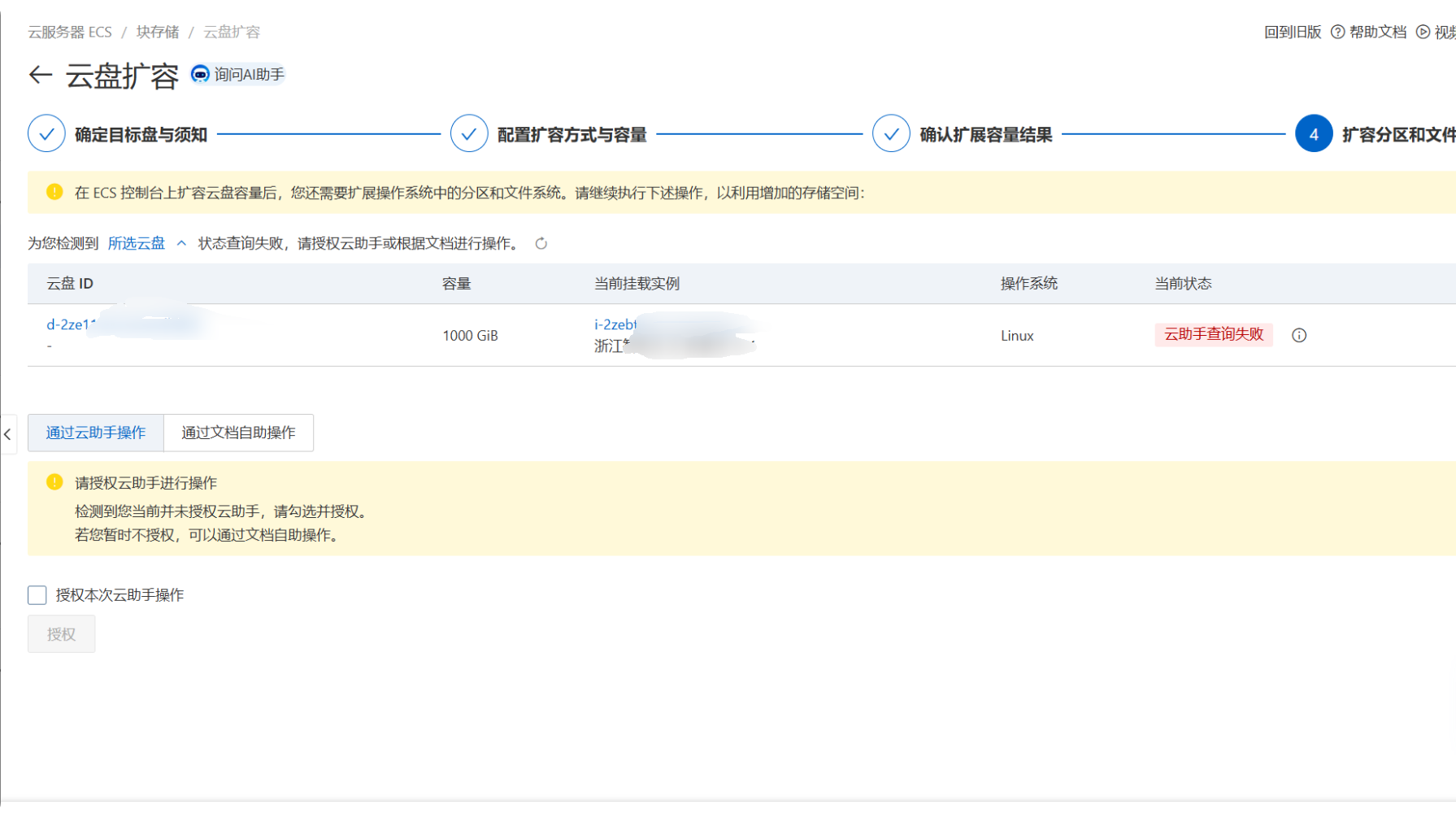Image resolution: width=1456 pixels, height=818 pixels.
Task: Click 回到旧版 to return to old version
Action: [x=1293, y=32]
